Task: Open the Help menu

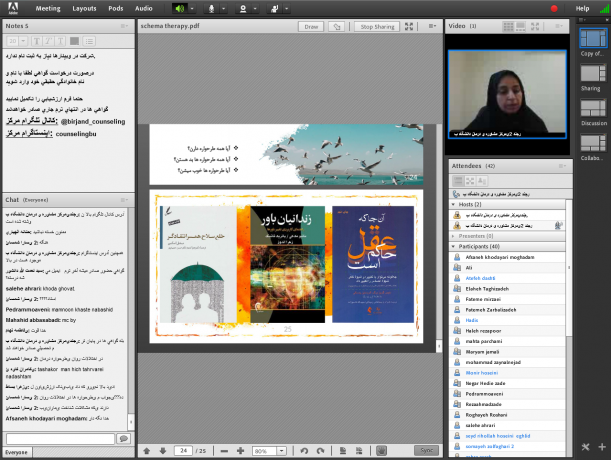Action: click(582, 8)
